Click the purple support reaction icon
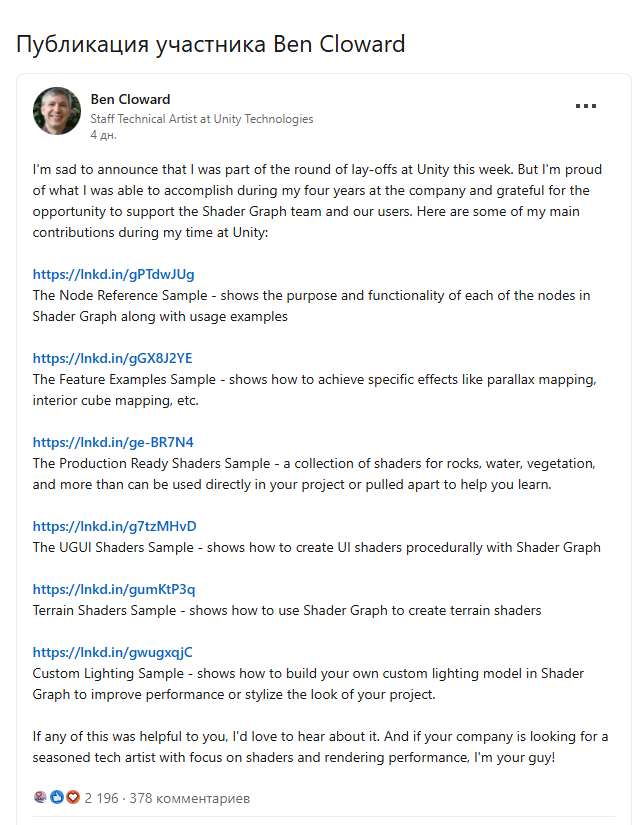This screenshot has width=637, height=825. (x=41, y=798)
